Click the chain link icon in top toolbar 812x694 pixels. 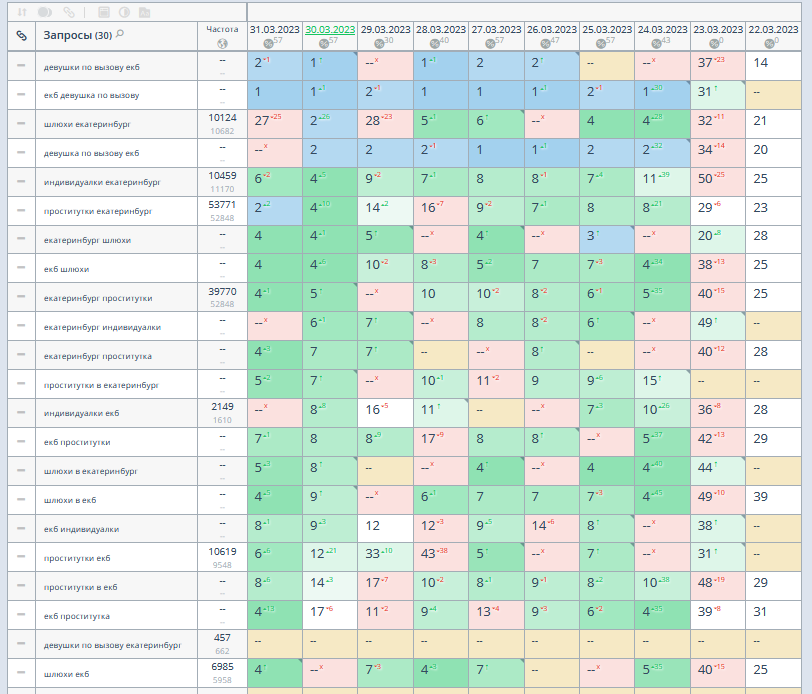pyautogui.click(x=69, y=13)
